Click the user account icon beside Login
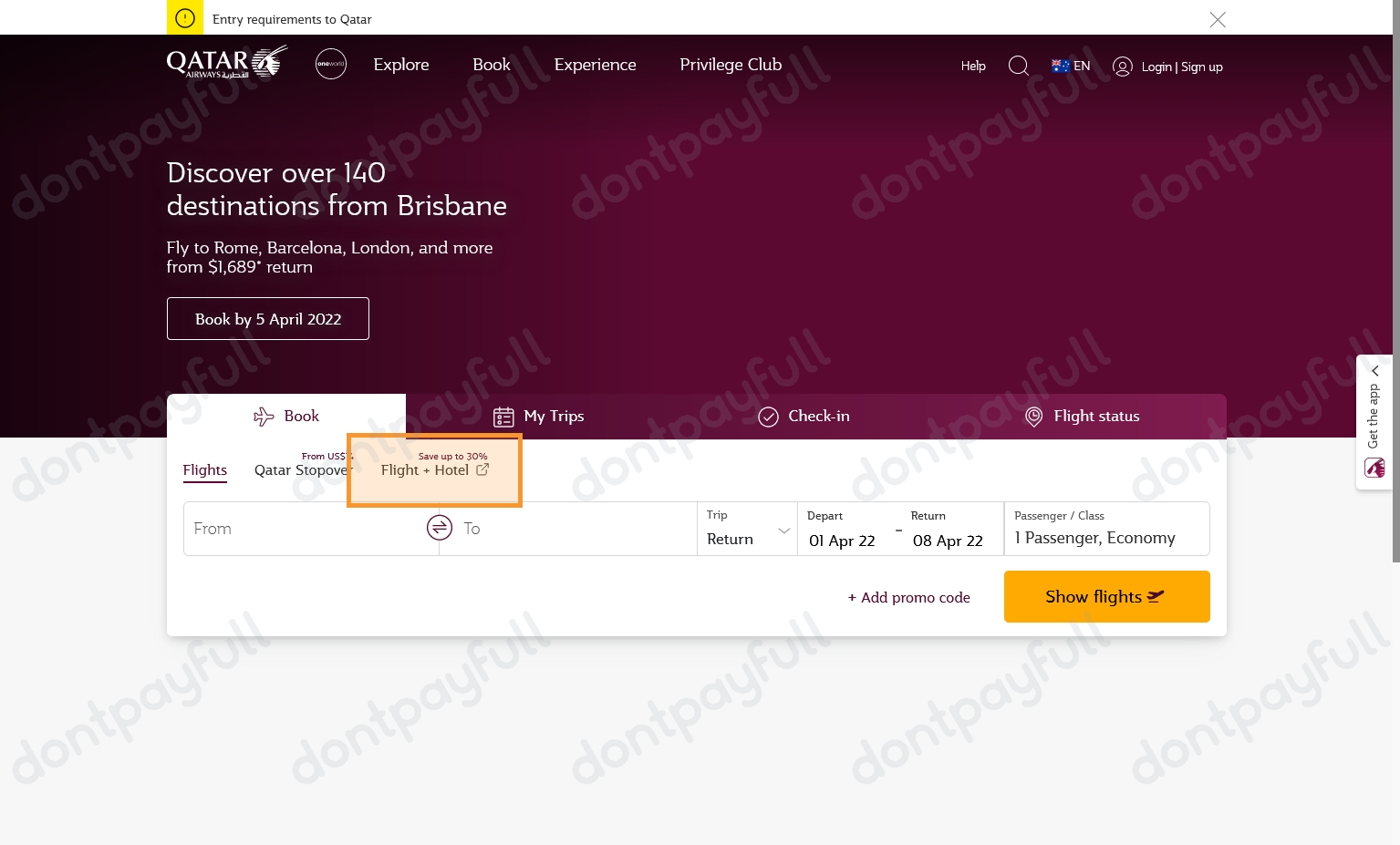 point(1123,66)
